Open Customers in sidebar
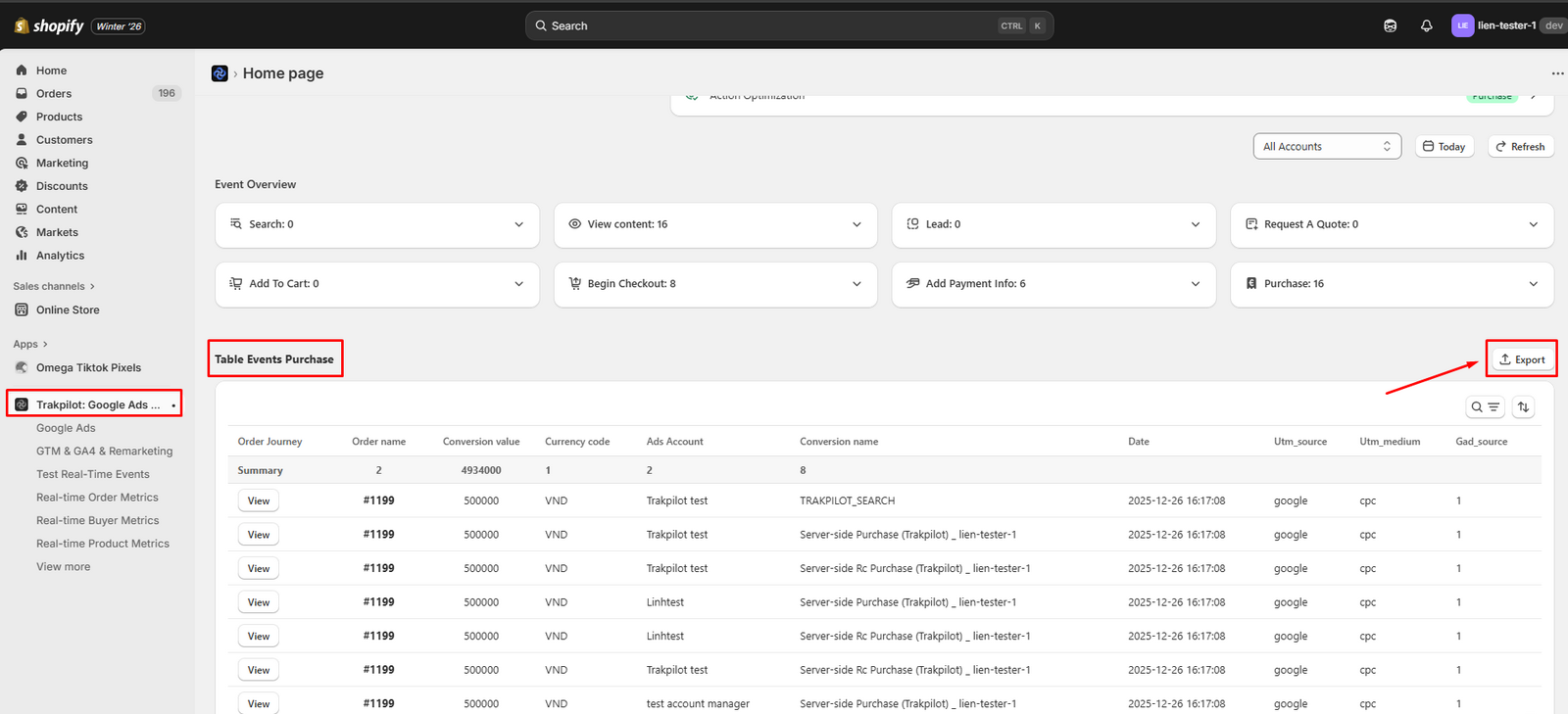The width and height of the screenshot is (1568, 714). (64, 140)
